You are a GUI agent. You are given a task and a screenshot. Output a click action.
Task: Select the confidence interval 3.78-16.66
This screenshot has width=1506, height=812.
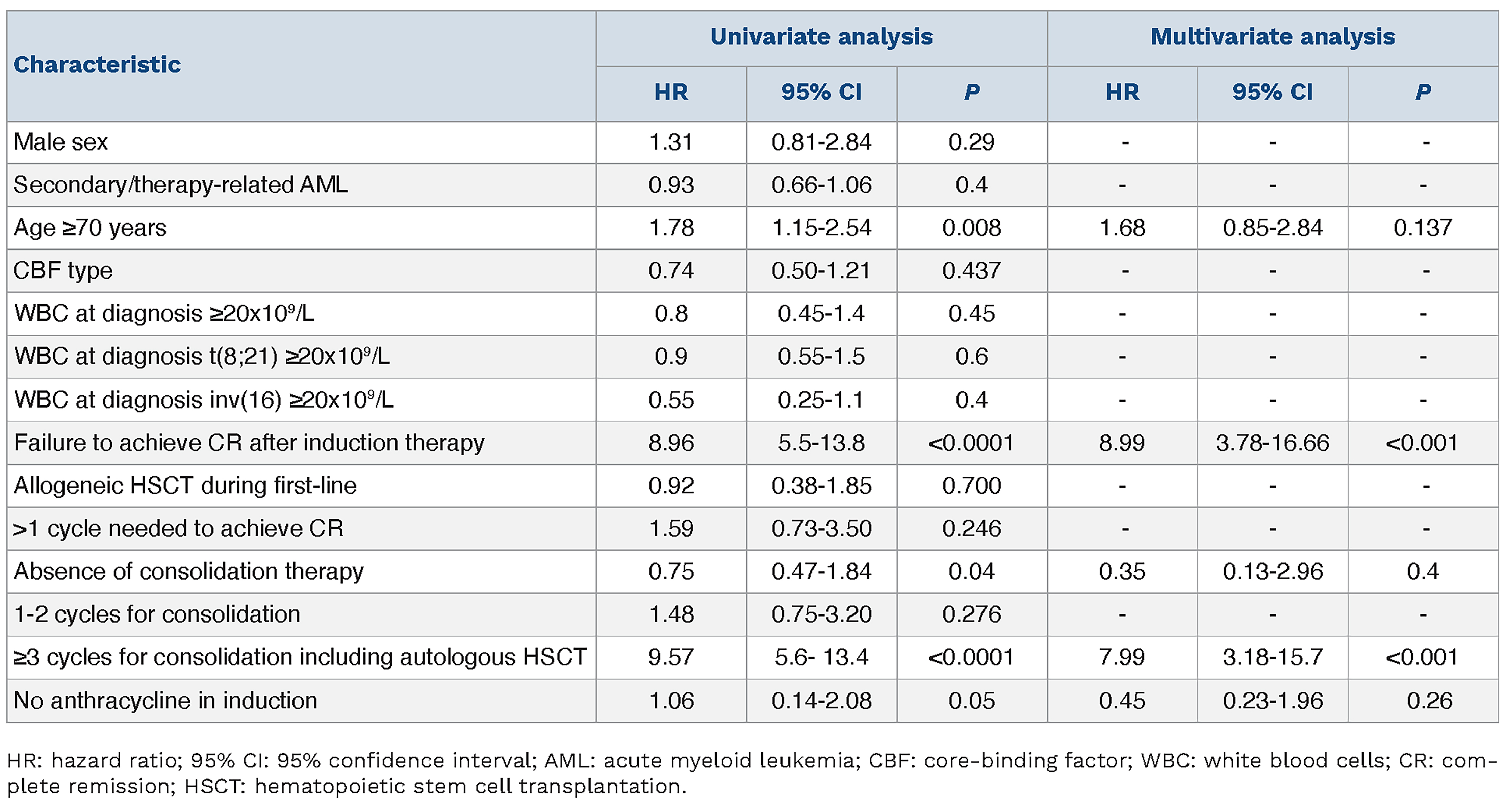click(1272, 443)
